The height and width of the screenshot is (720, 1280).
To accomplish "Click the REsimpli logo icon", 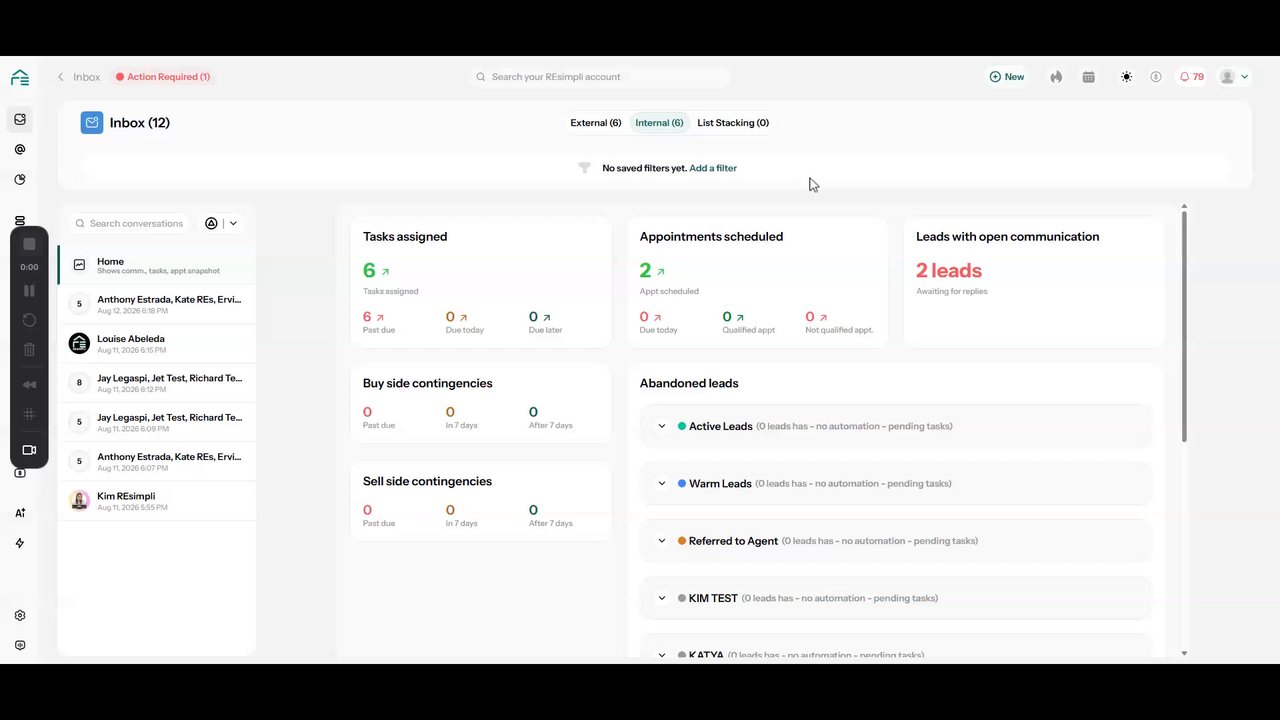I will pos(20,78).
